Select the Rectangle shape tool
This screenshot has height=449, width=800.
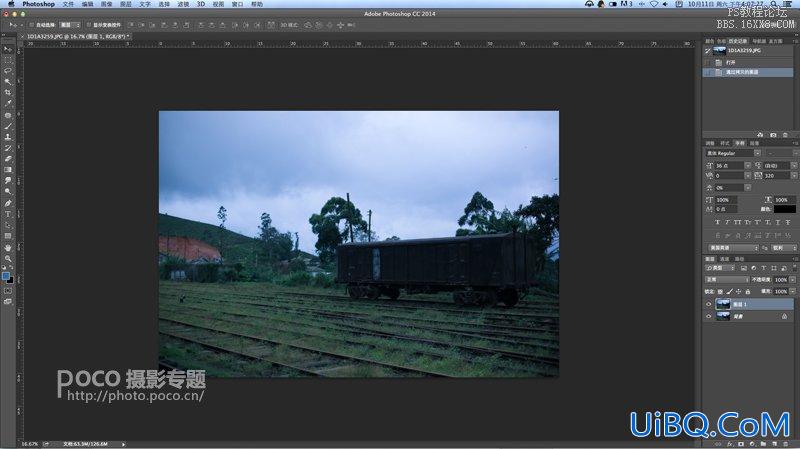point(8,236)
